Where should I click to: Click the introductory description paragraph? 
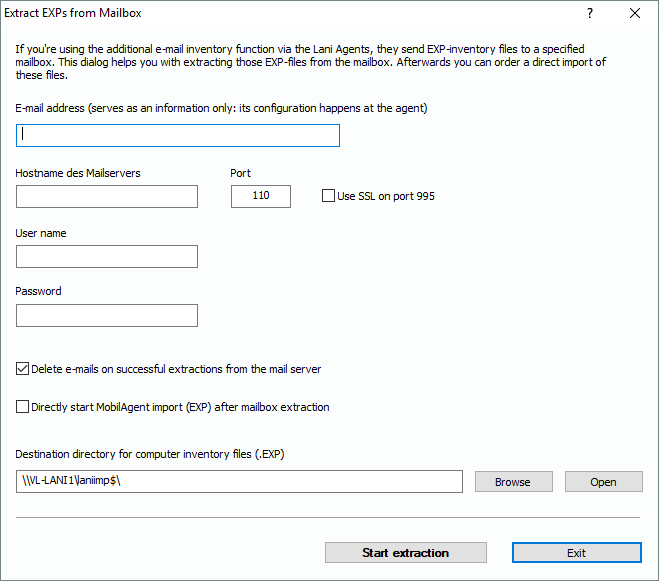(300, 62)
